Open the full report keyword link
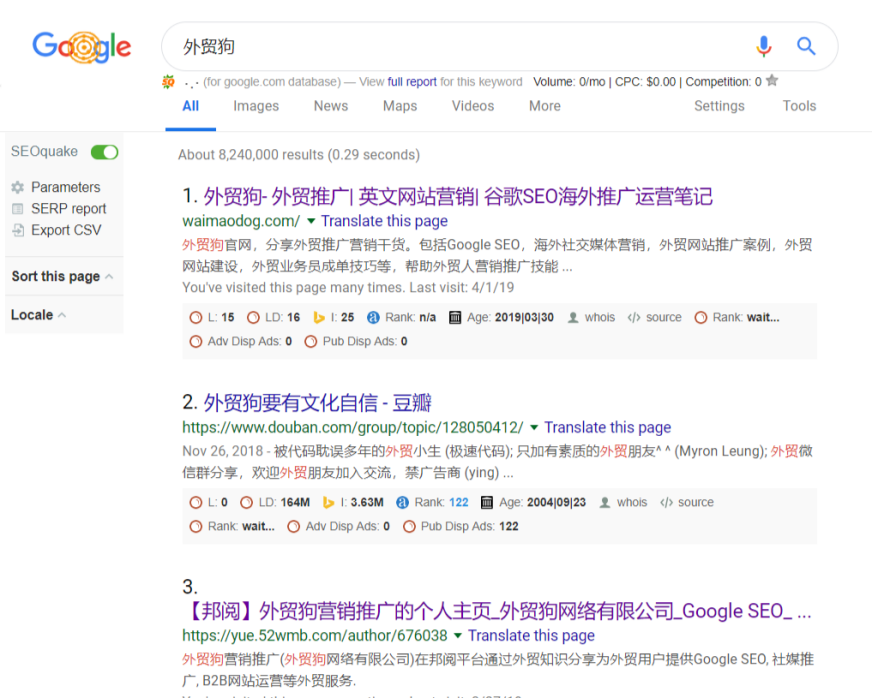The image size is (872, 699). (412, 82)
